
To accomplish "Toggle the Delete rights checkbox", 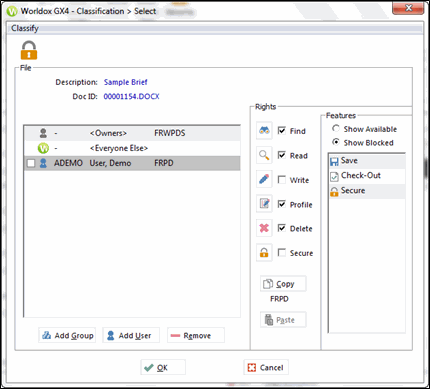I will 282,228.
